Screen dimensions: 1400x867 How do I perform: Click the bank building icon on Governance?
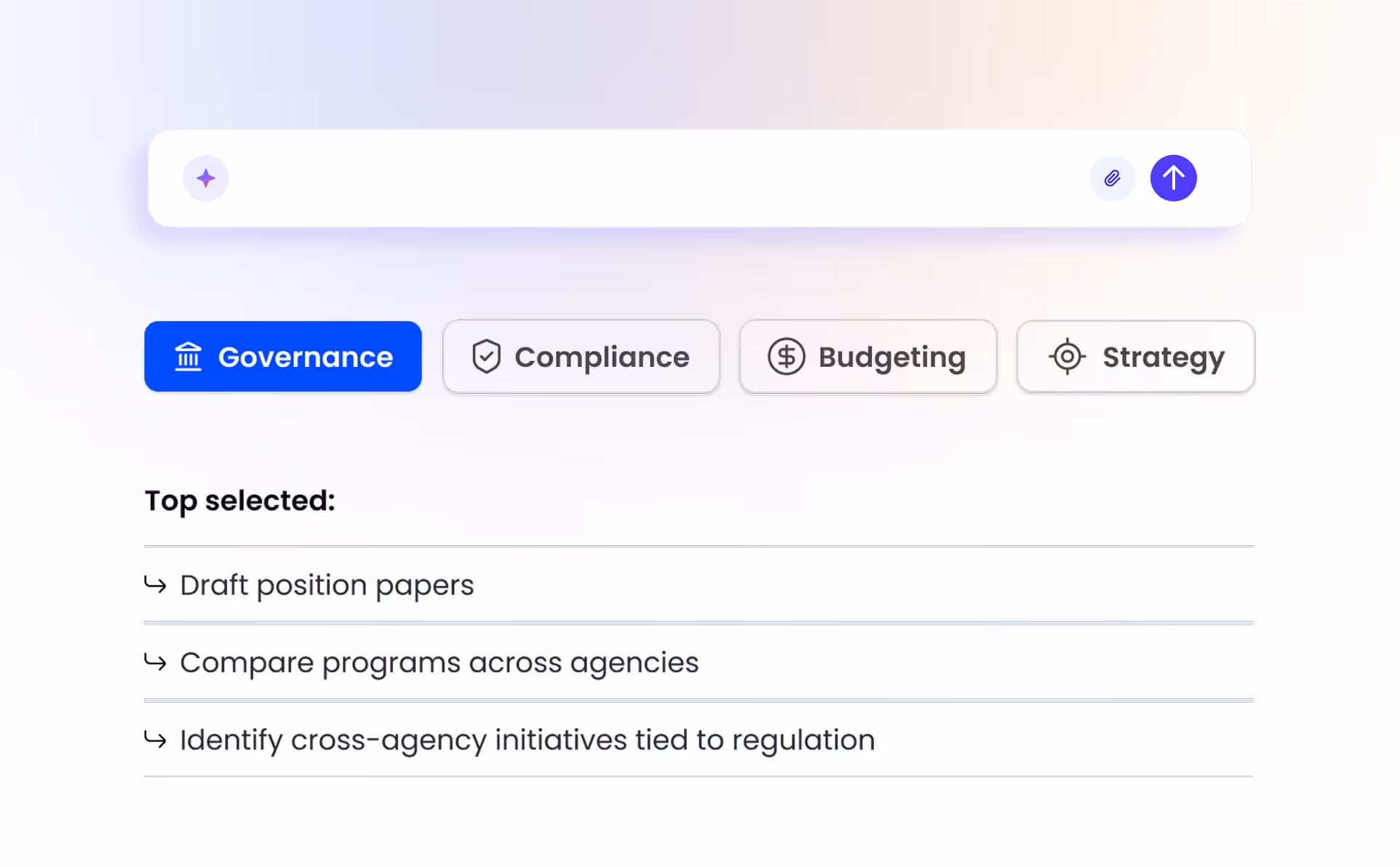point(188,357)
